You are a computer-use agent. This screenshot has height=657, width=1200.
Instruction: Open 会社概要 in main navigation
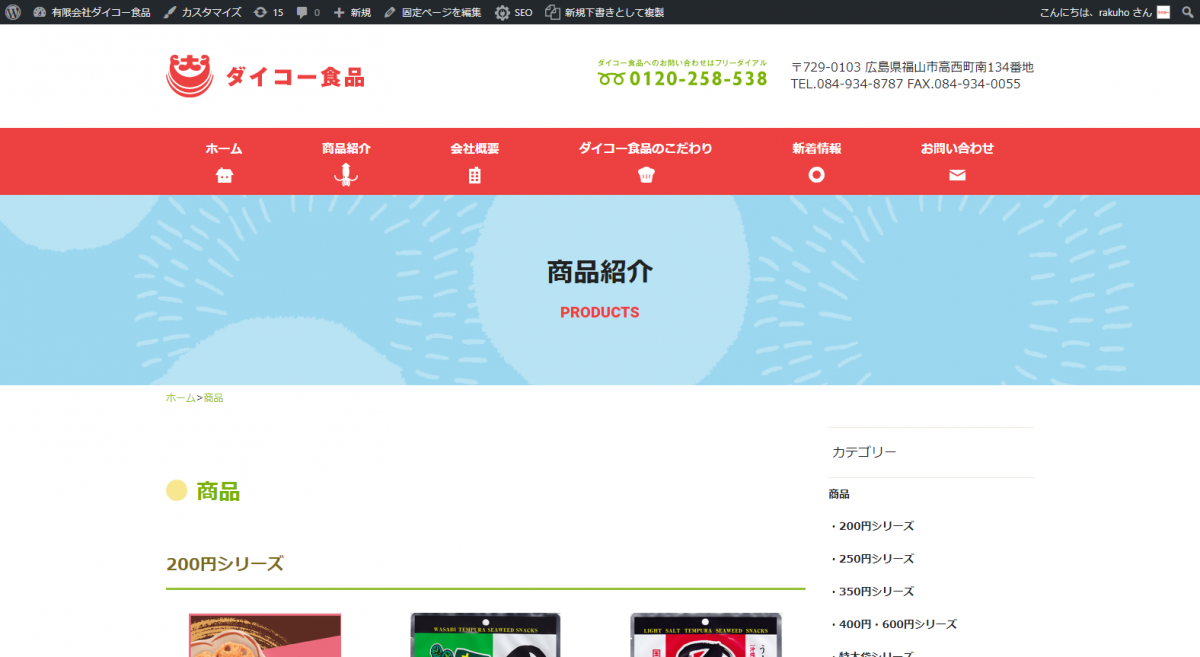point(475,148)
